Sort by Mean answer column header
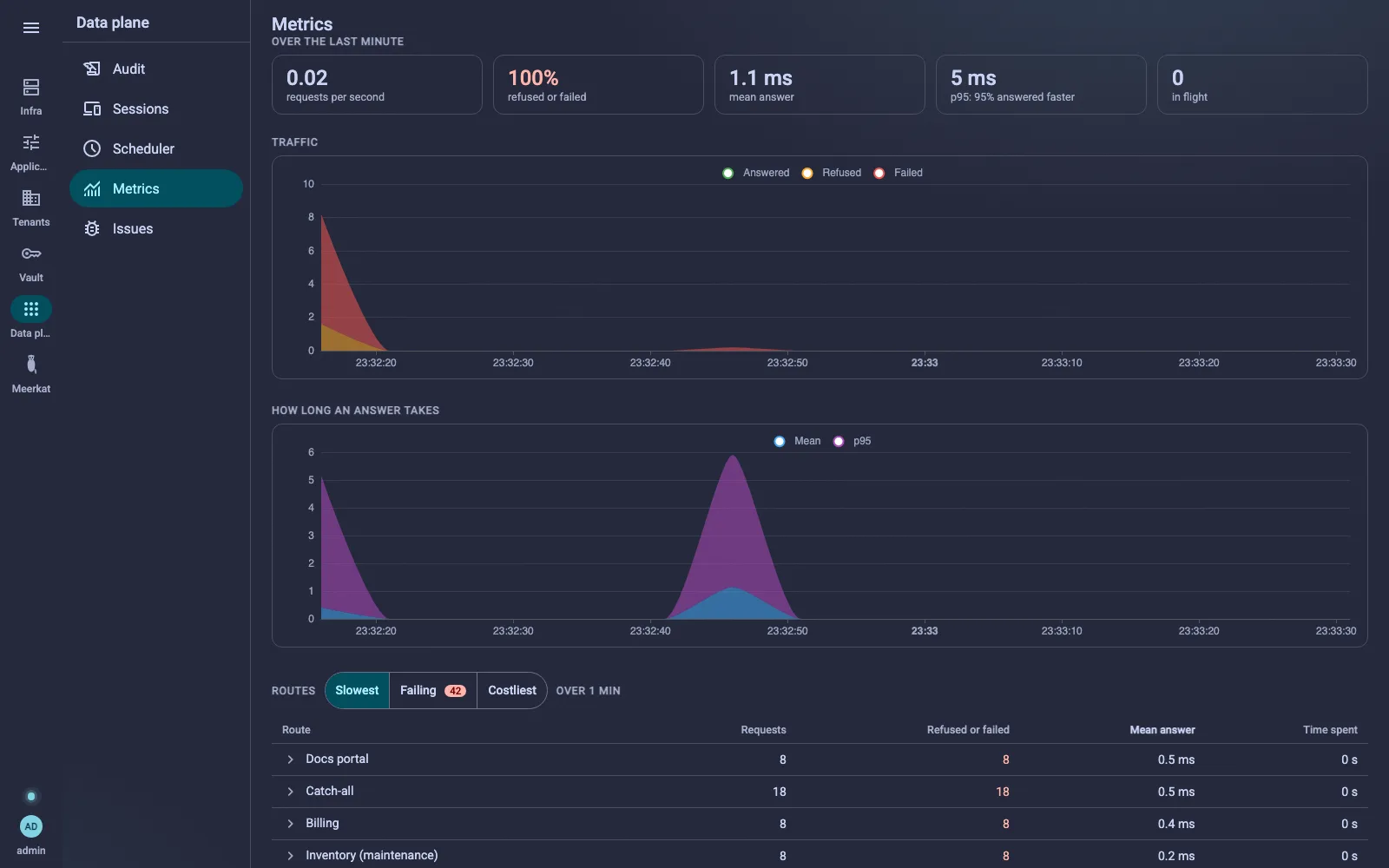The width and height of the screenshot is (1389, 868). 1162,730
